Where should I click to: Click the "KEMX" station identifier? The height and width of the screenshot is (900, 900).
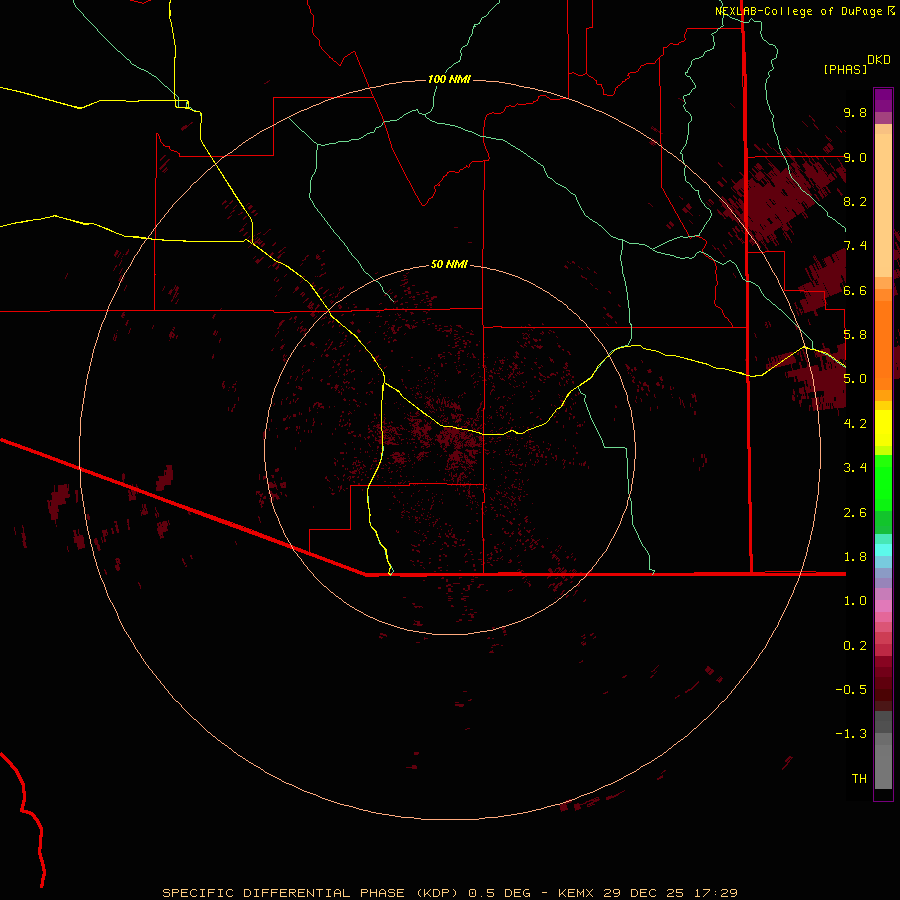coord(576,893)
